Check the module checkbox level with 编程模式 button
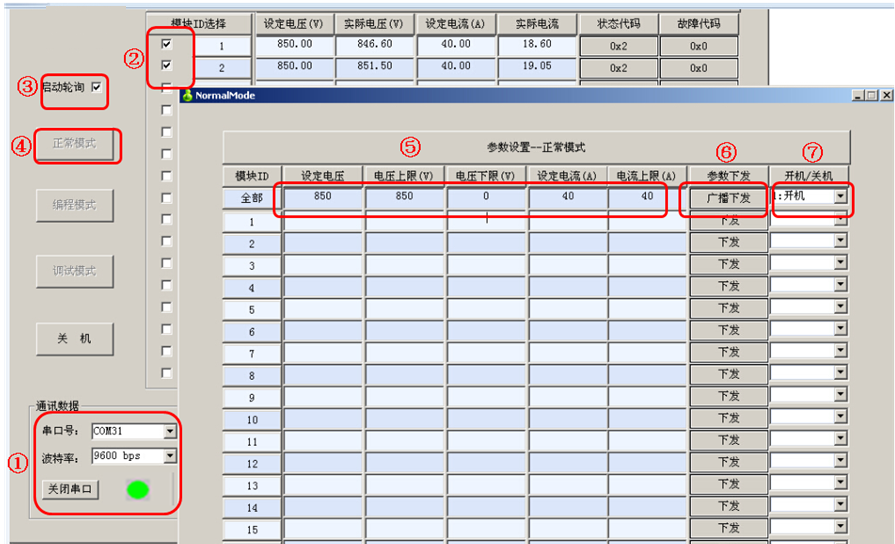Viewport: 895px width, 544px height. (x=167, y=198)
